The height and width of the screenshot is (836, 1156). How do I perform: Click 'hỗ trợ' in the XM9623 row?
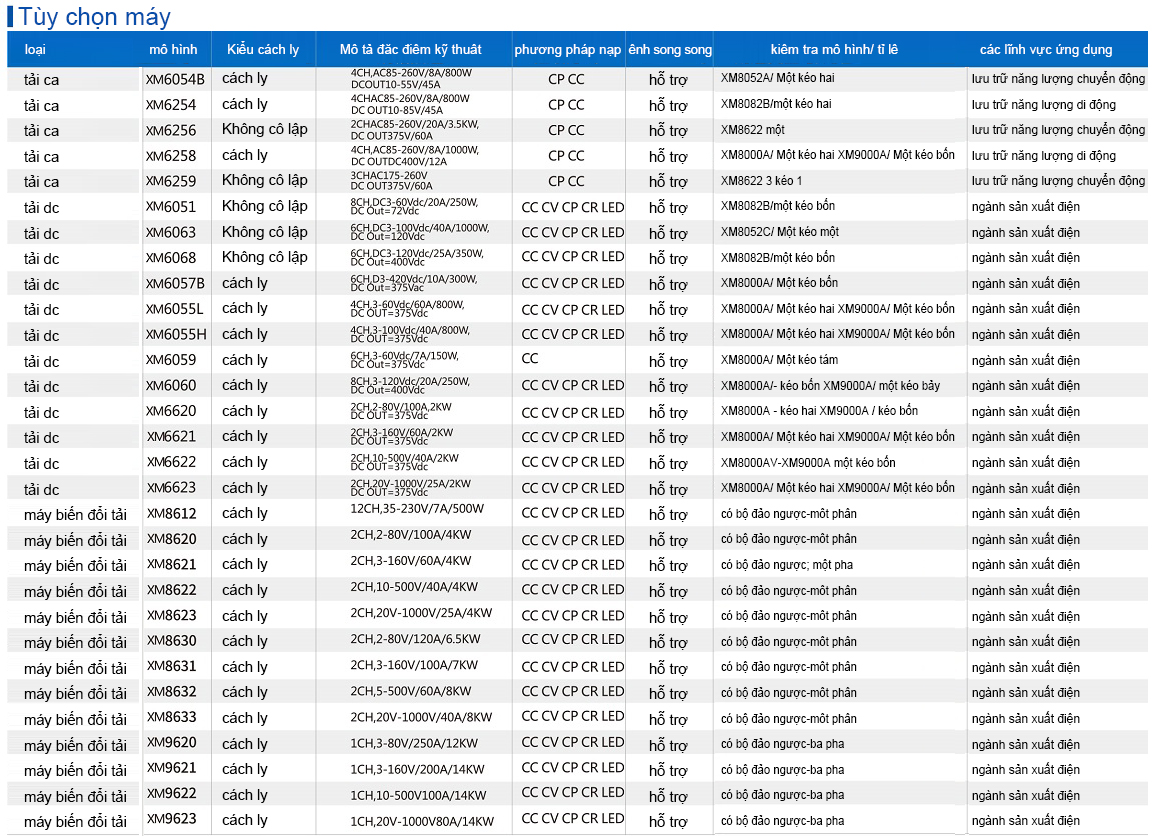[668, 821]
